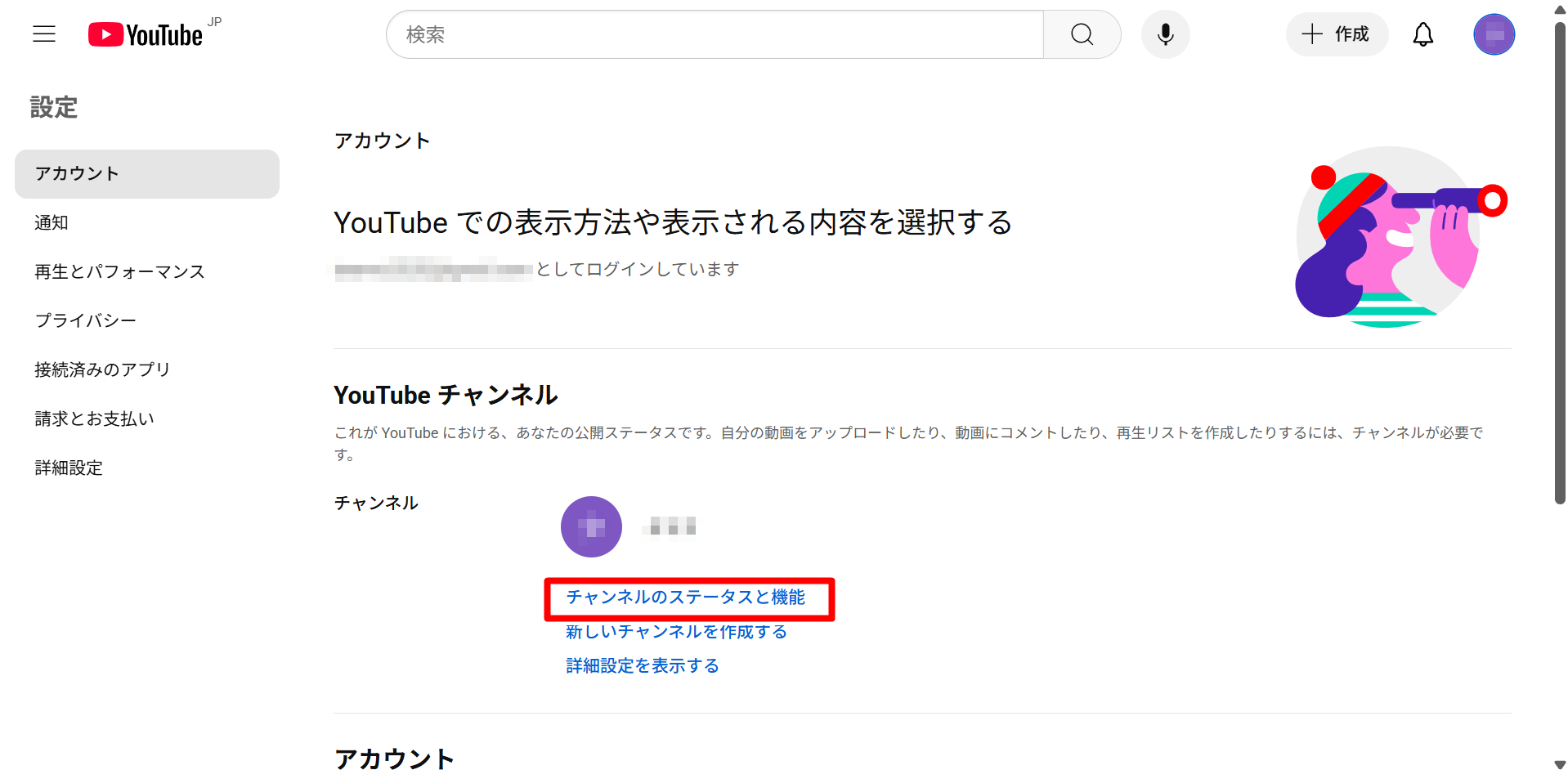Screen dimensions: 1568x770
Task: Click 詳細設定を表示する link
Action: coord(643,666)
